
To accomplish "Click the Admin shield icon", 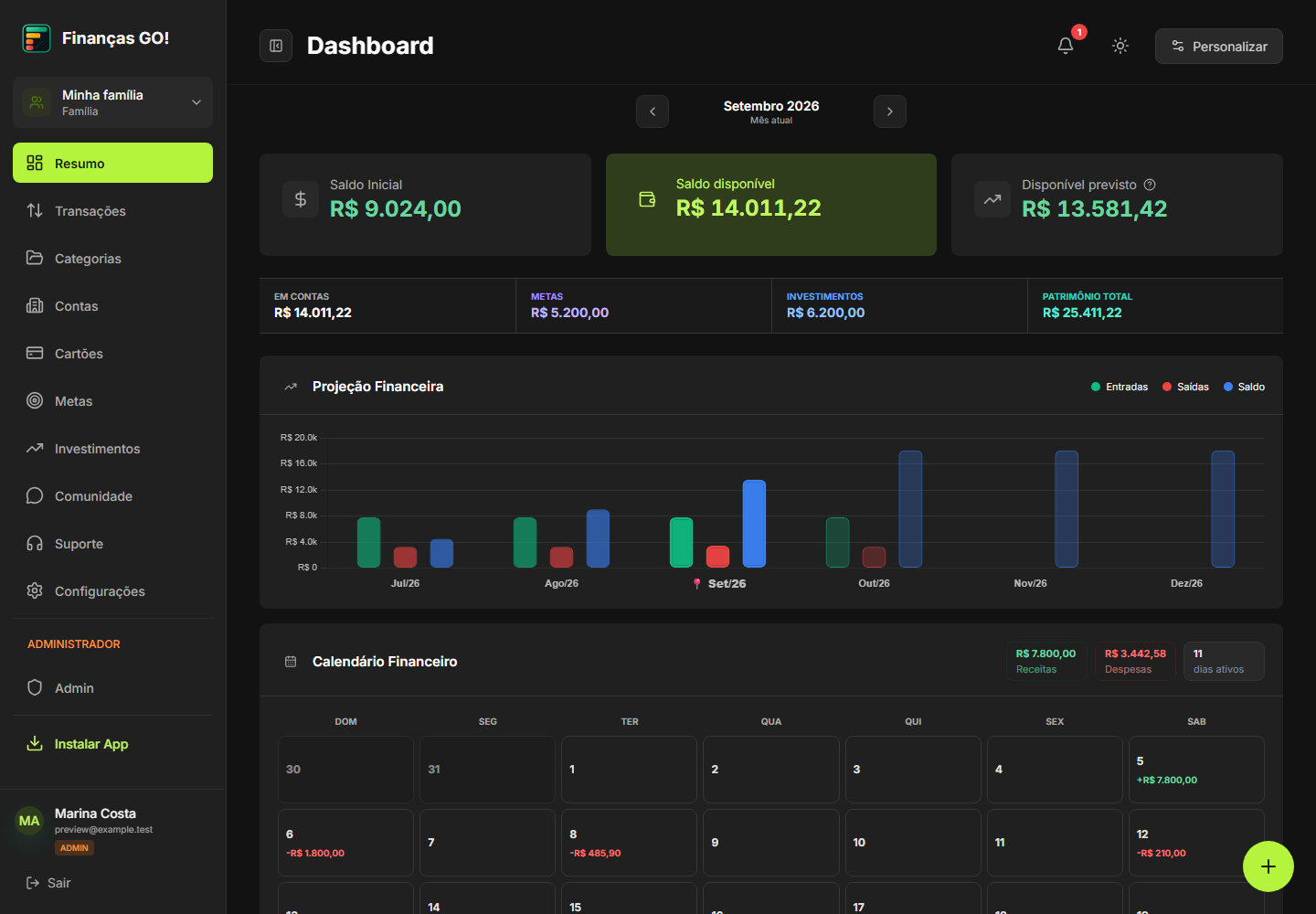I will tap(35, 687).
